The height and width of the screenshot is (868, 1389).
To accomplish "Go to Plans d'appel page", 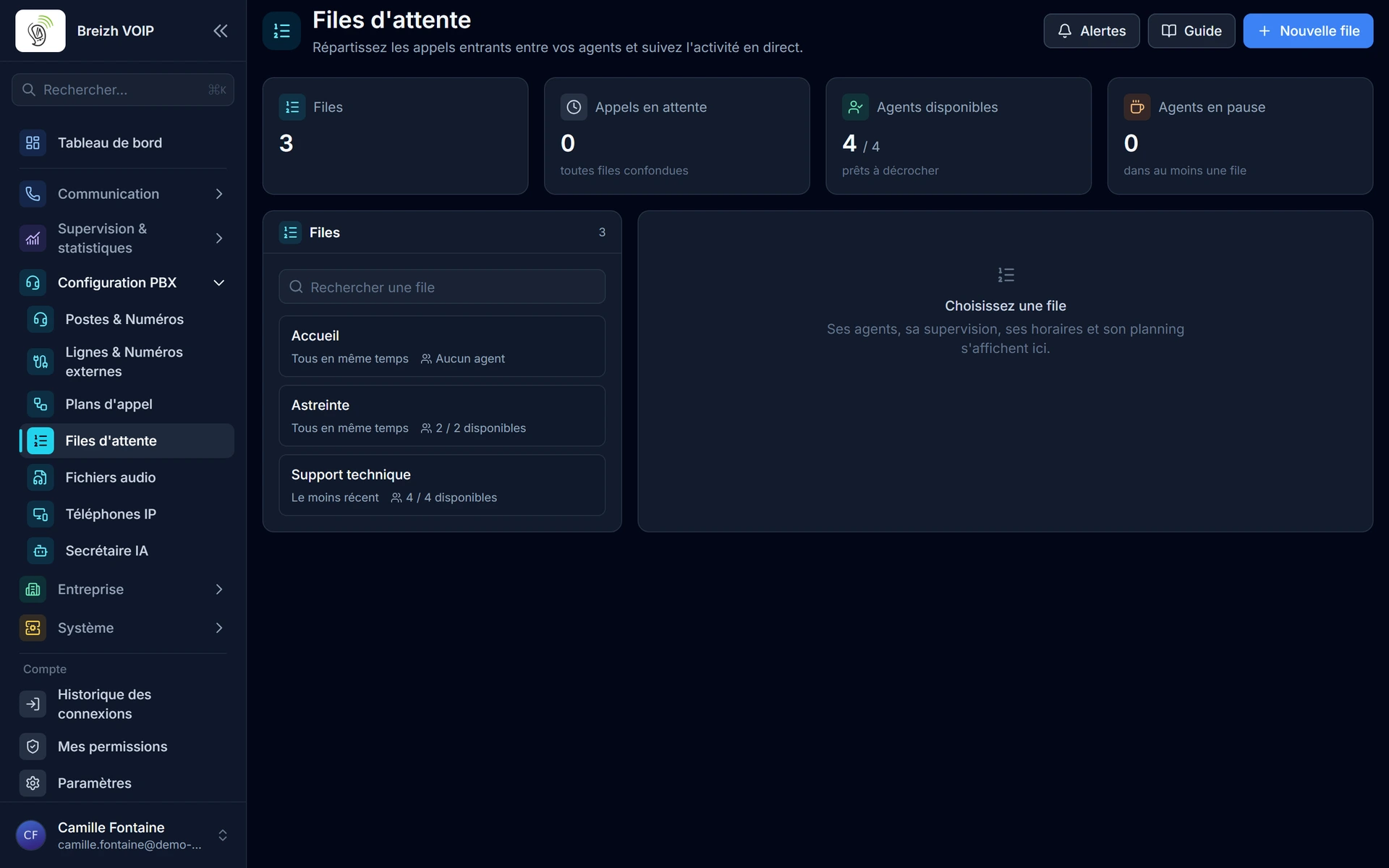I will click(127, 404).
